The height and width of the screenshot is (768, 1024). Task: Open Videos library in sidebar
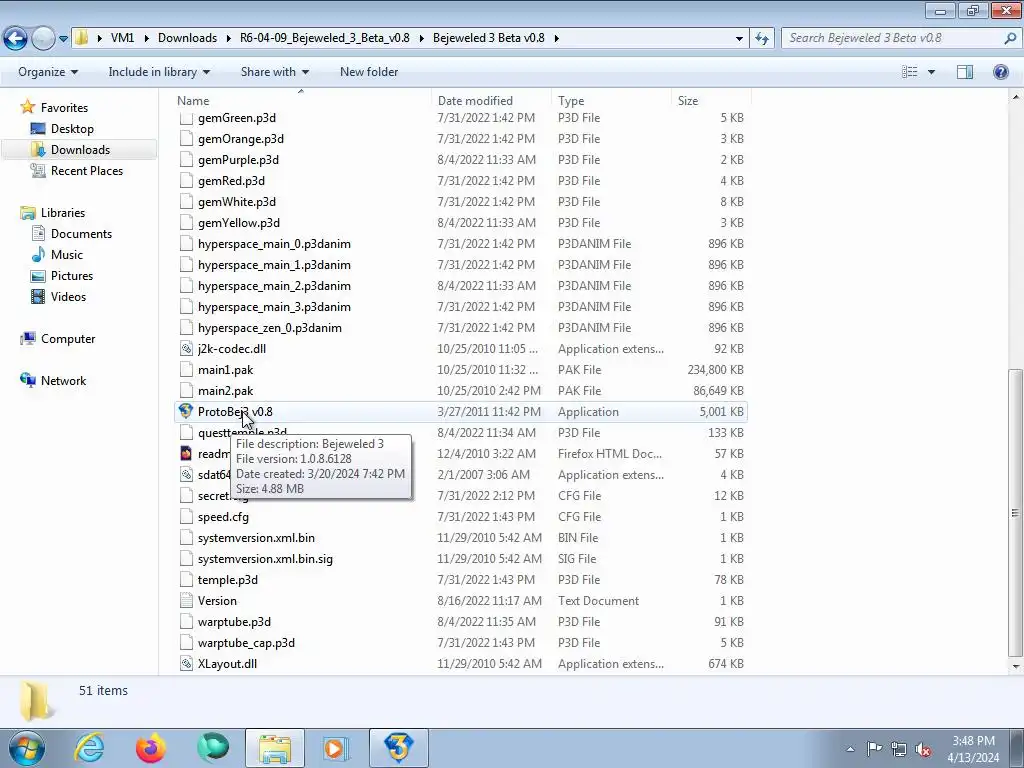pos(68,296)
